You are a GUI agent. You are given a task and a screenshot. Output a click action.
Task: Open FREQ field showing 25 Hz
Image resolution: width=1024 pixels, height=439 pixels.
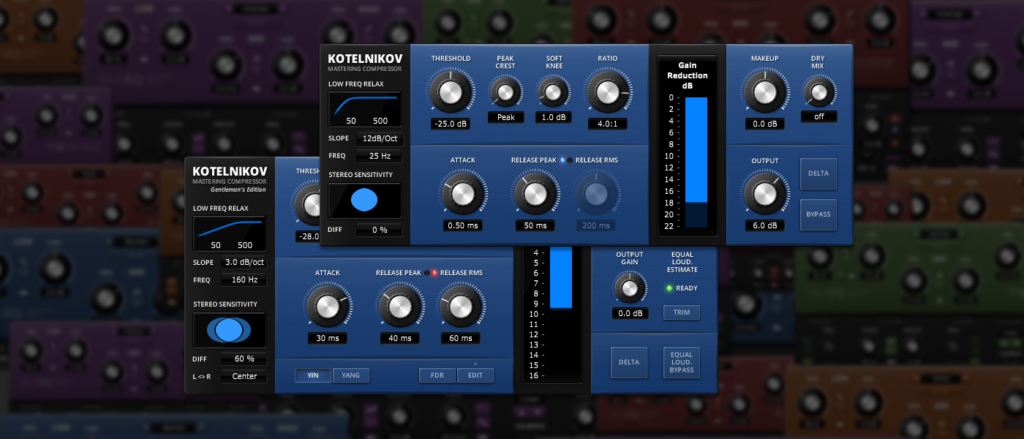379,156
